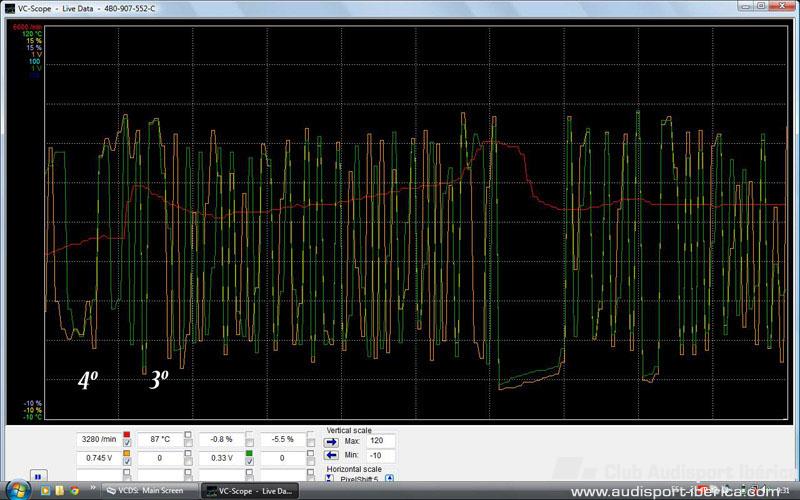
Task: Launch Chrome from the taskbar
Action: tap(74, 491)
